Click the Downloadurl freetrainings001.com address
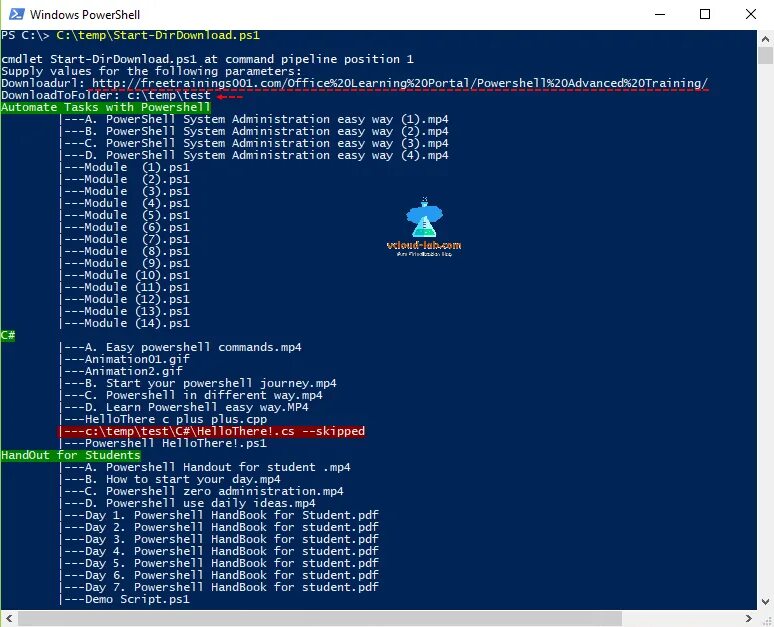This screenshot has height=627, width=774. [400, 83]
